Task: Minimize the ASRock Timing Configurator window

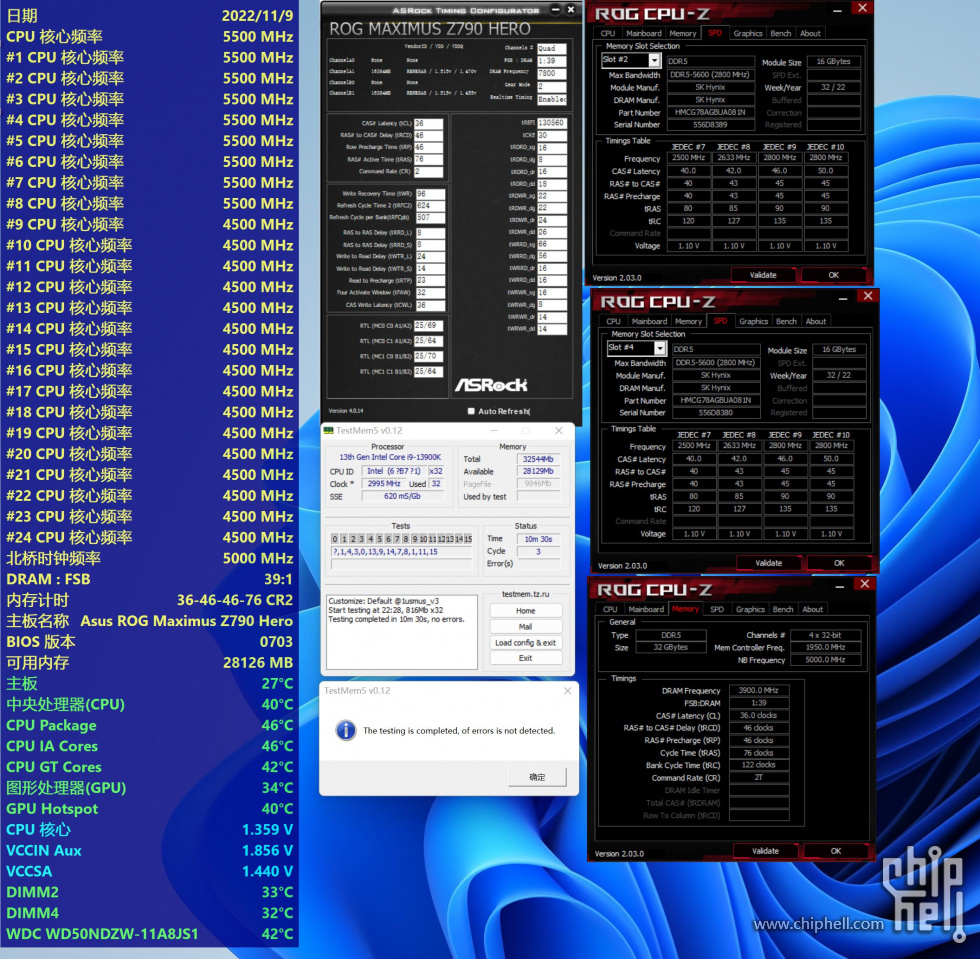Action: [555, 9]
